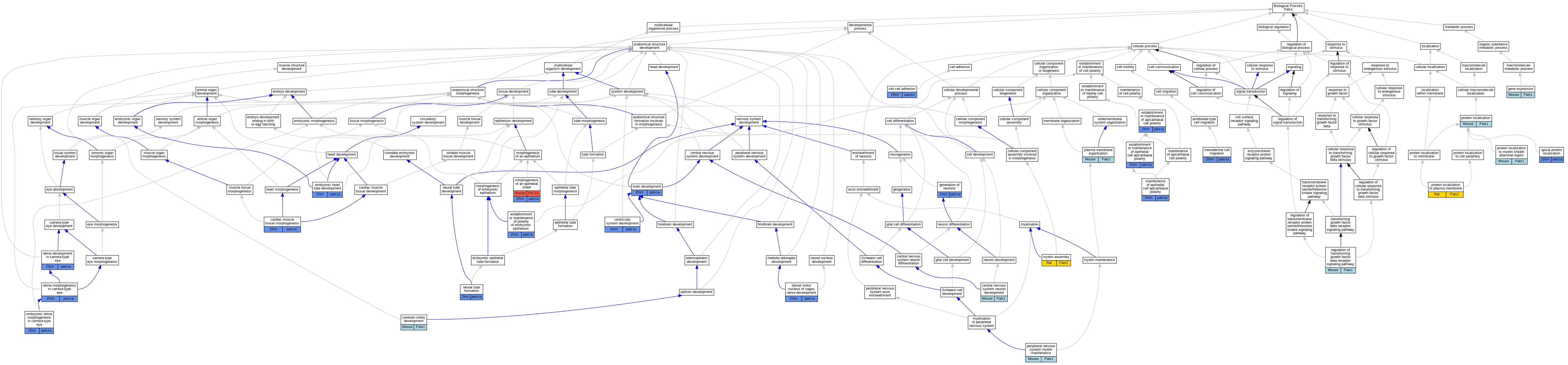The image size is (1568, 365).
Task: Click the 'mesodermal cell migration' node
Action: point(1216,155)
